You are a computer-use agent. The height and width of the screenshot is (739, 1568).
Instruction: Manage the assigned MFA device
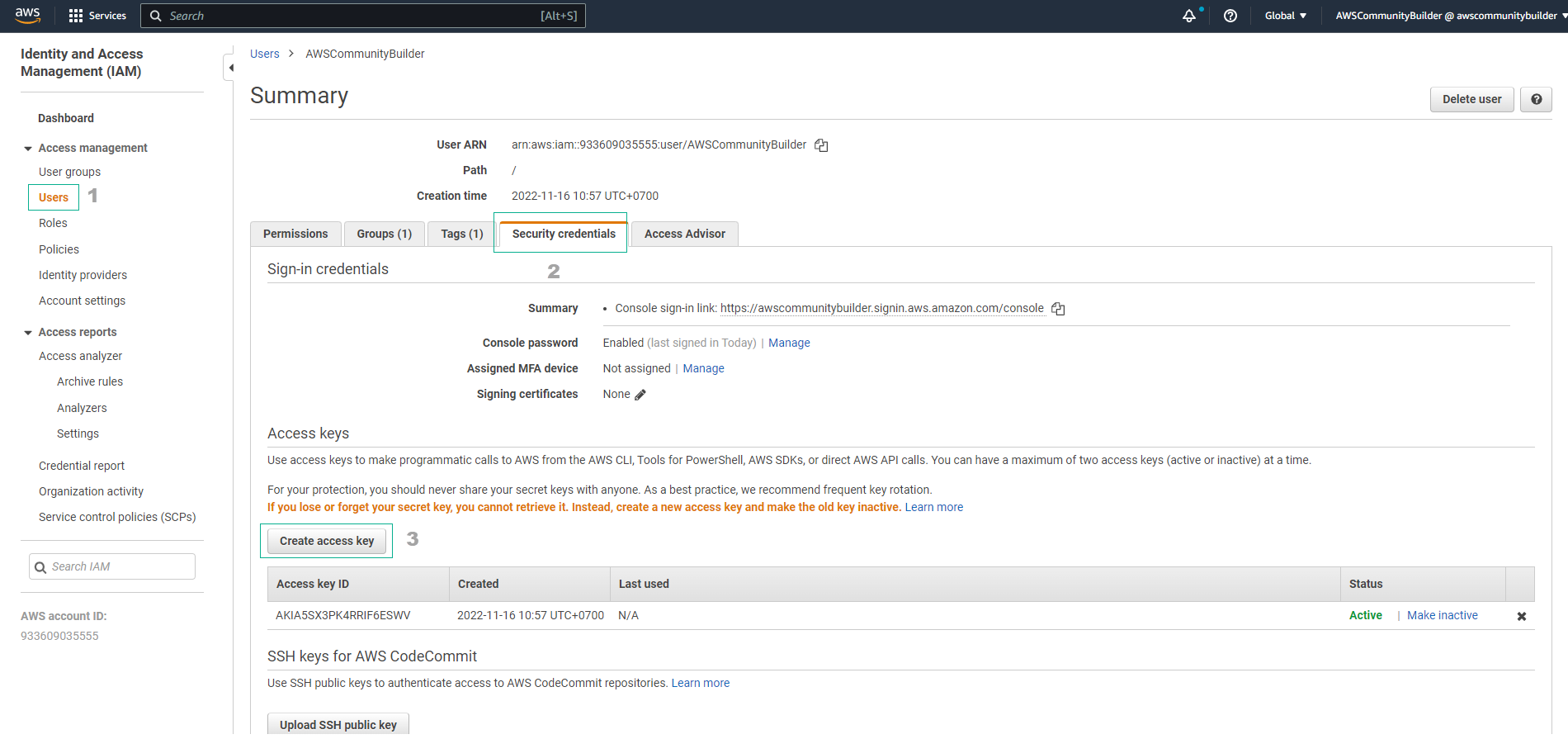[x=703, y=368]
